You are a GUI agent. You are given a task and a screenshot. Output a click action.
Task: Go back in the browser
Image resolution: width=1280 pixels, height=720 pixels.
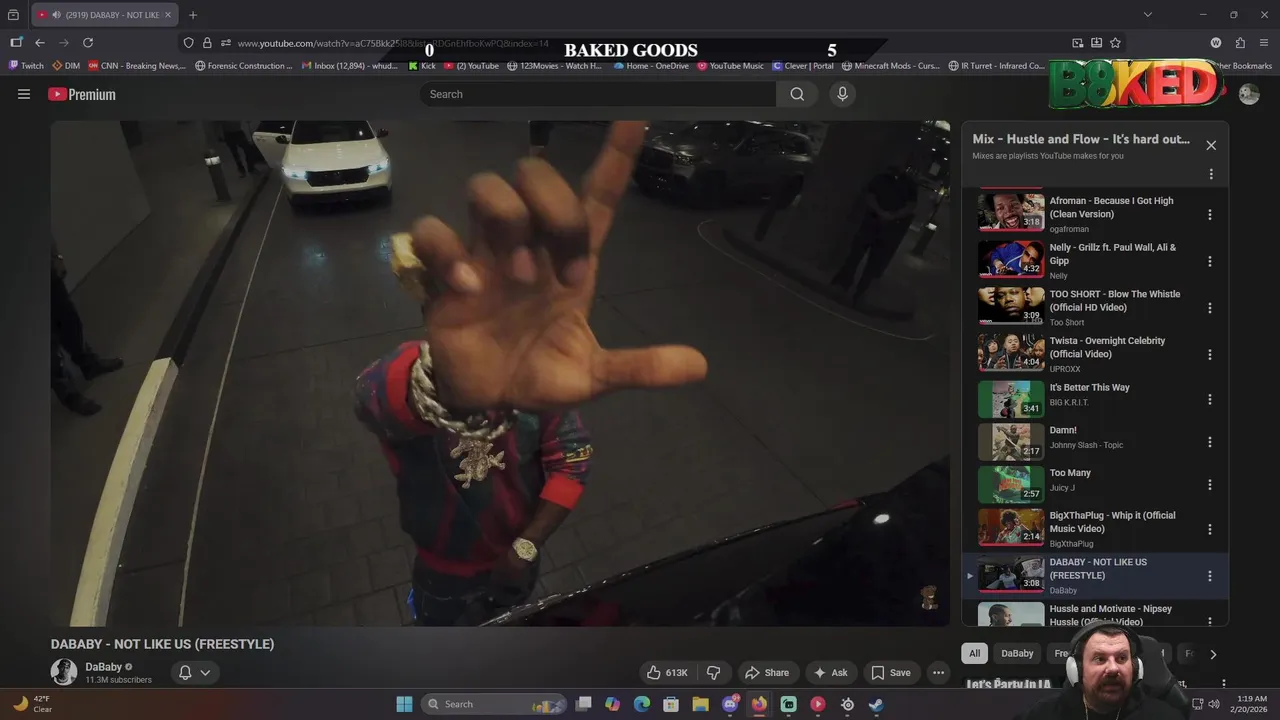click(40, 43)
